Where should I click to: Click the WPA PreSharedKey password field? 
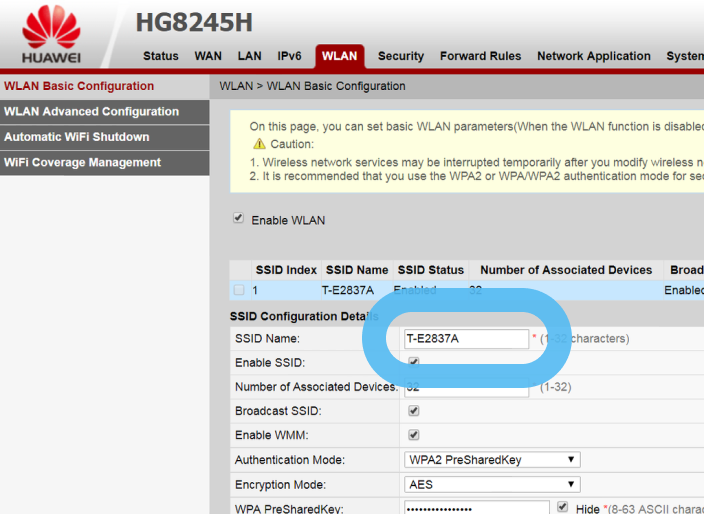475,508
